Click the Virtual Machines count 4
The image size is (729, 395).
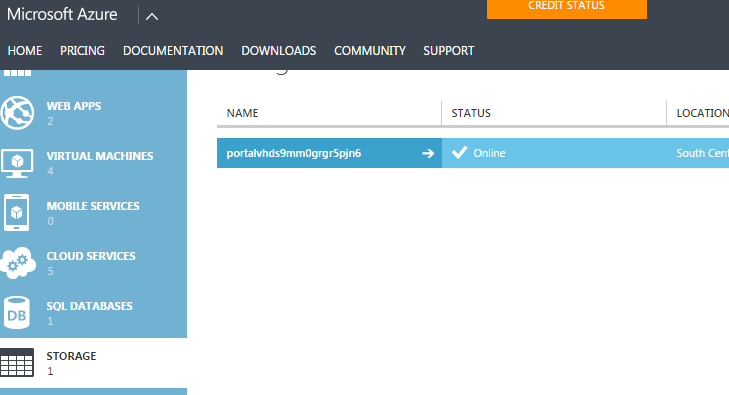[50, 171]
